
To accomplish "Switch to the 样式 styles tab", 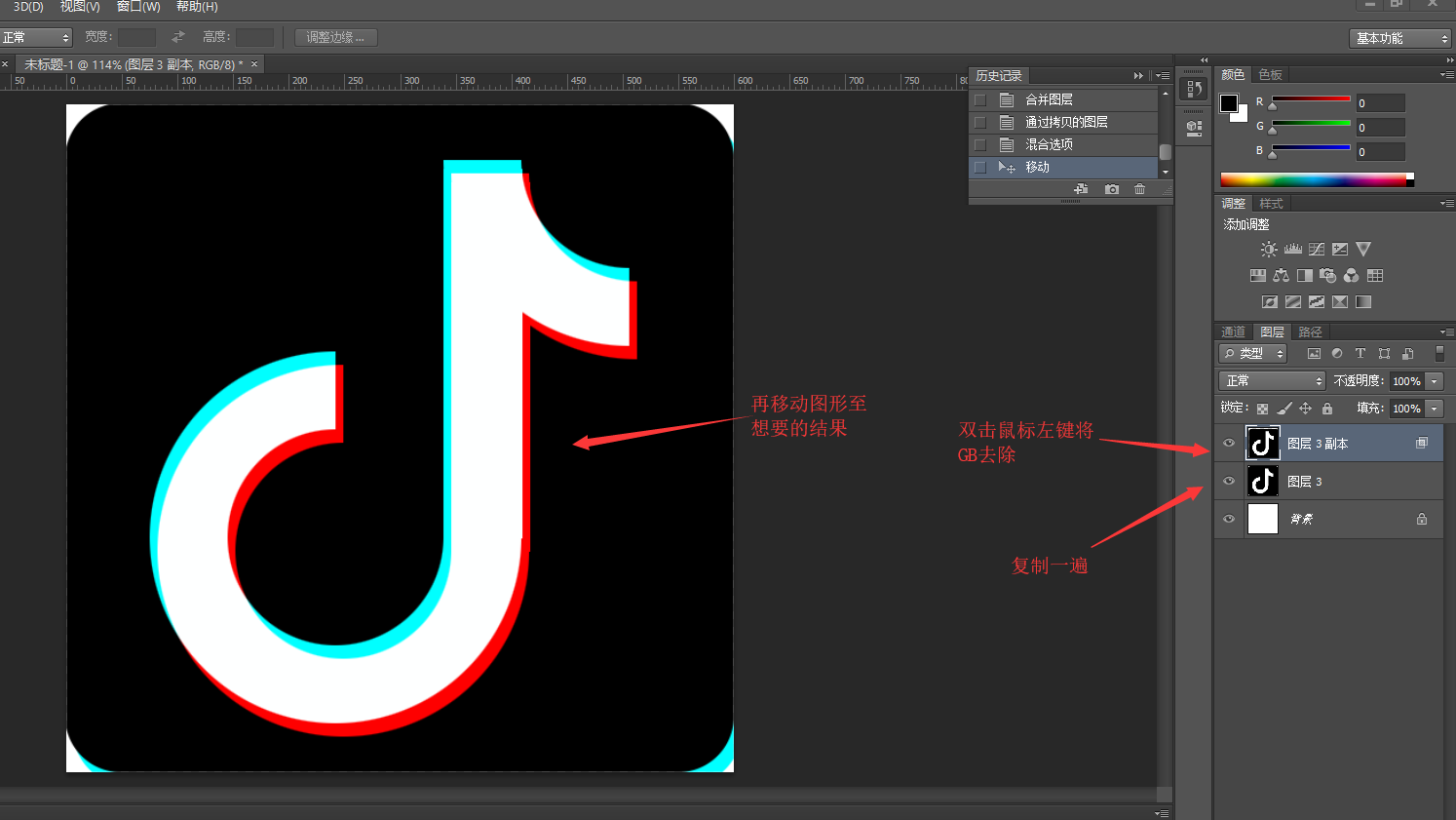I will 1271,204.
